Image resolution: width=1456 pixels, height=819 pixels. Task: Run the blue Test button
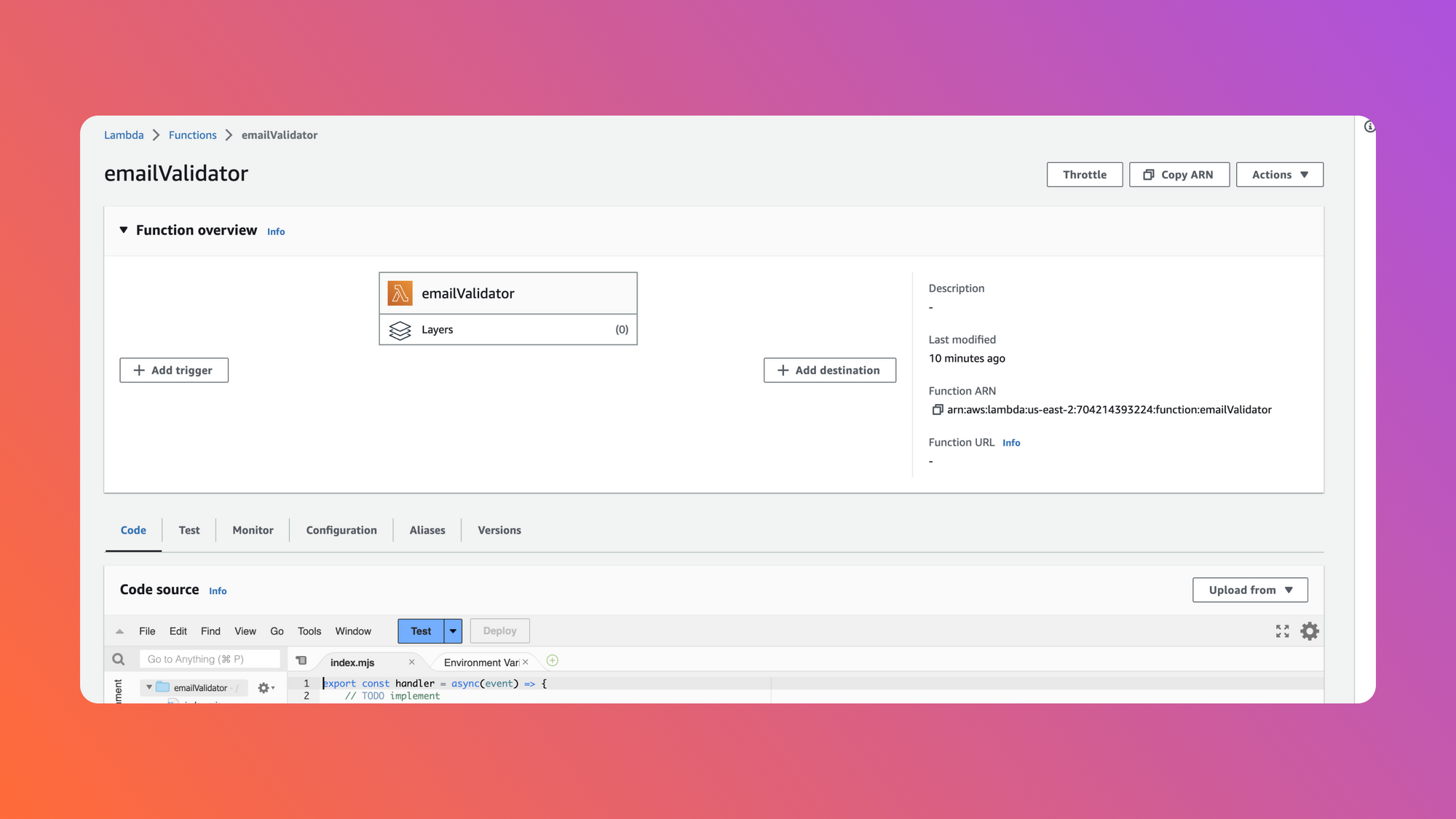tap(421, 631)
